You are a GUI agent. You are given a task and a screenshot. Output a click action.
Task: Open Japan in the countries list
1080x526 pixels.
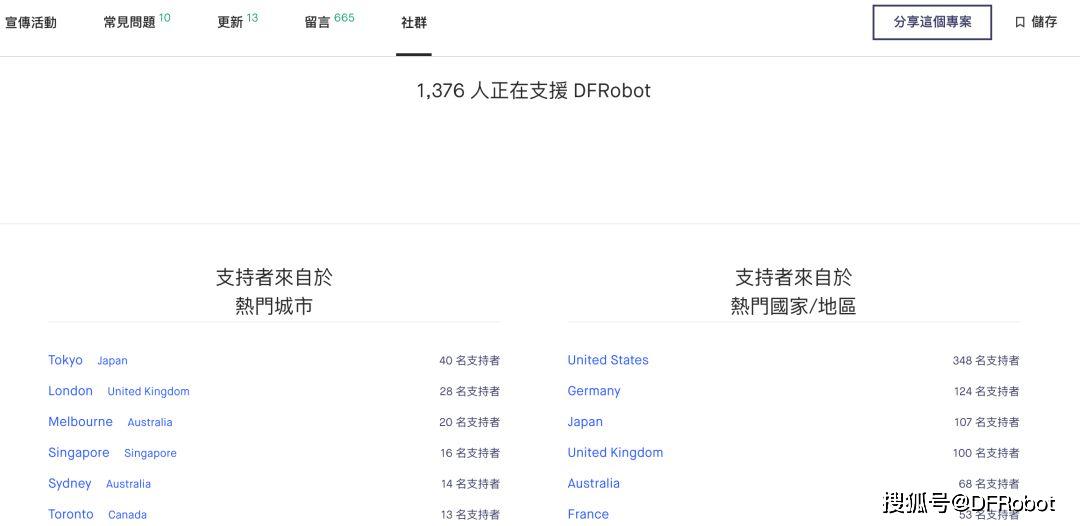click(585, 422)
